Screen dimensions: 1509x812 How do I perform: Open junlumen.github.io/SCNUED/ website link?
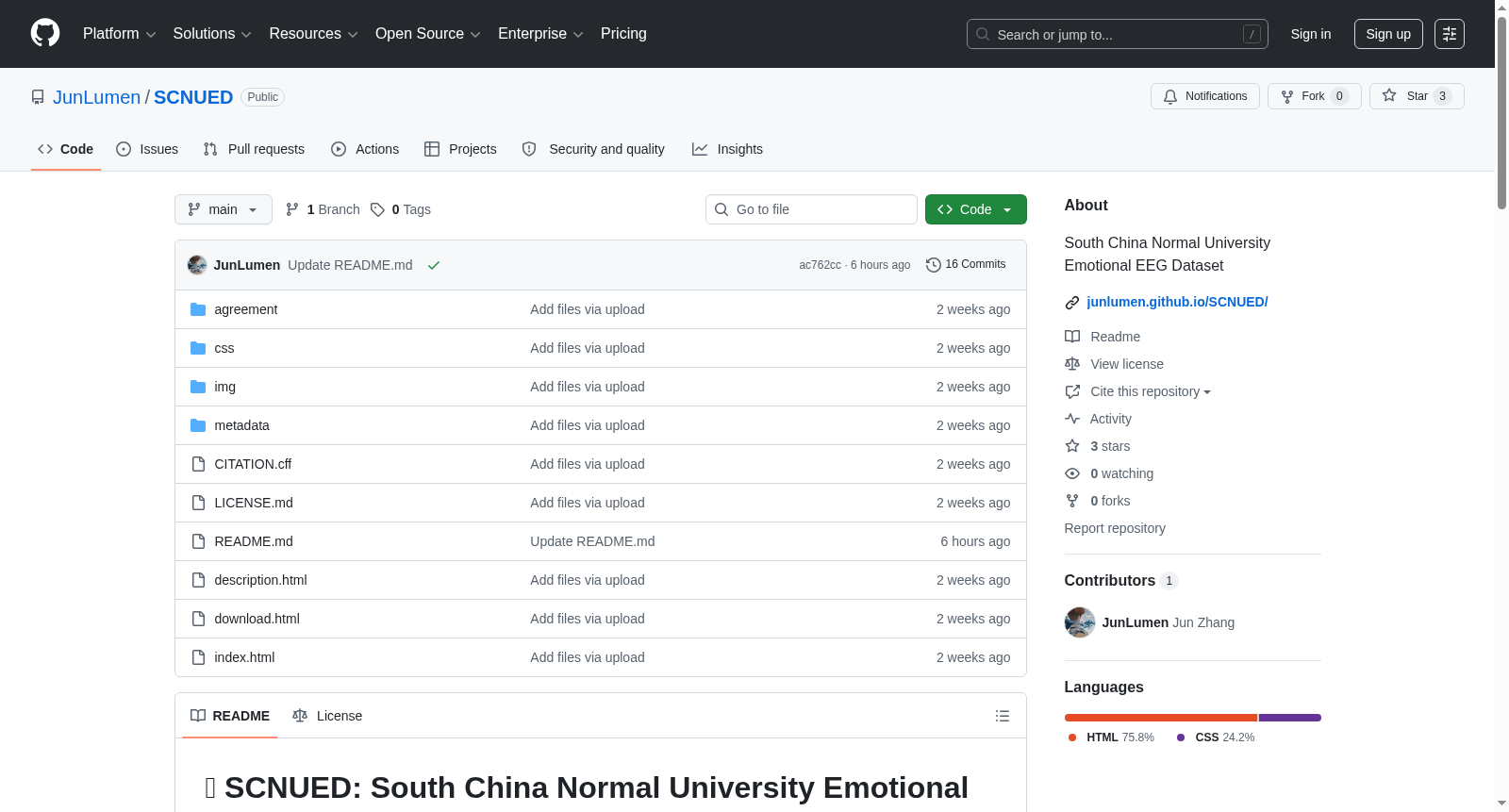tap(1177, 302)
